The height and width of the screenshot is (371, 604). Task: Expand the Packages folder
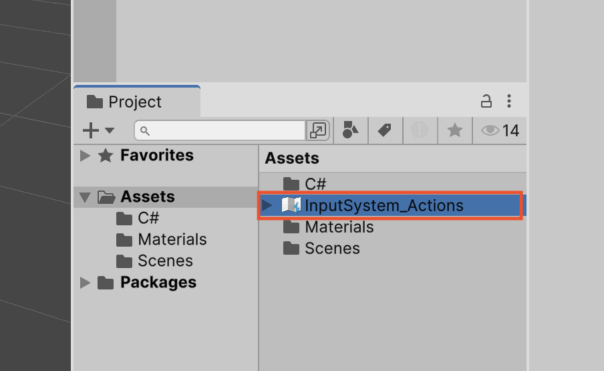[85, 283]
